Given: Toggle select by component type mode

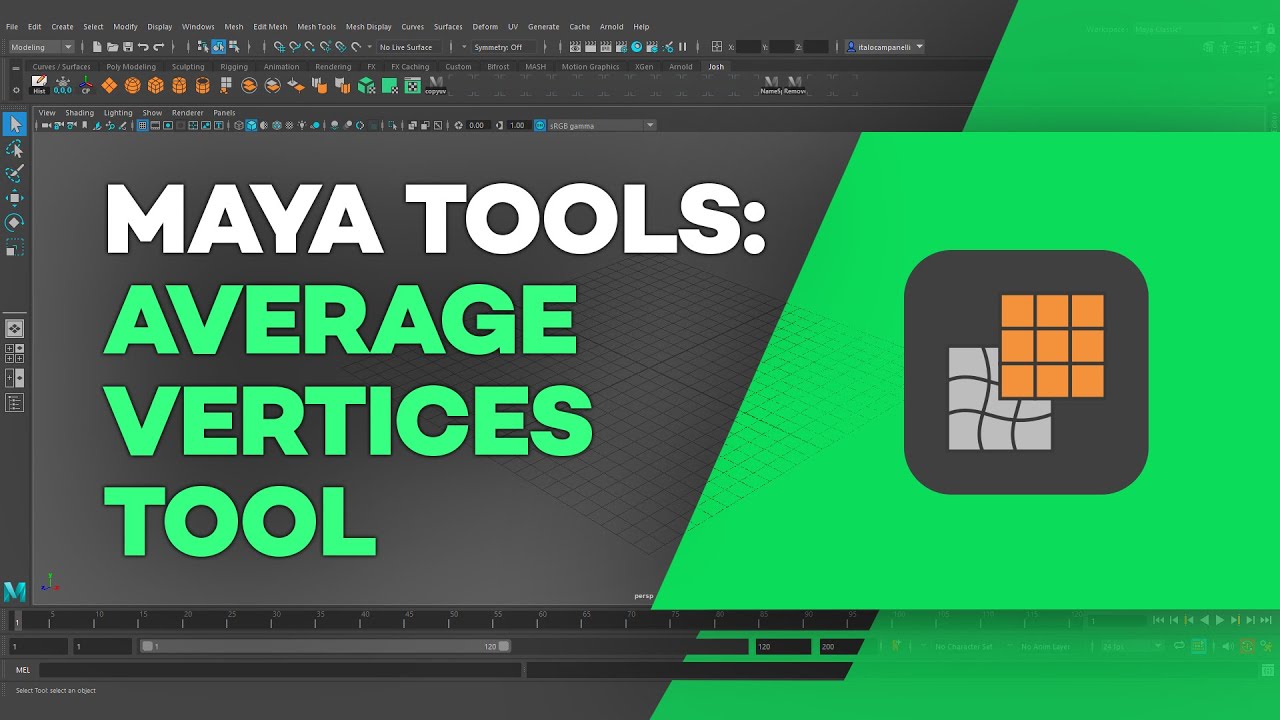Looking at the screenshot, I should 233,47.
